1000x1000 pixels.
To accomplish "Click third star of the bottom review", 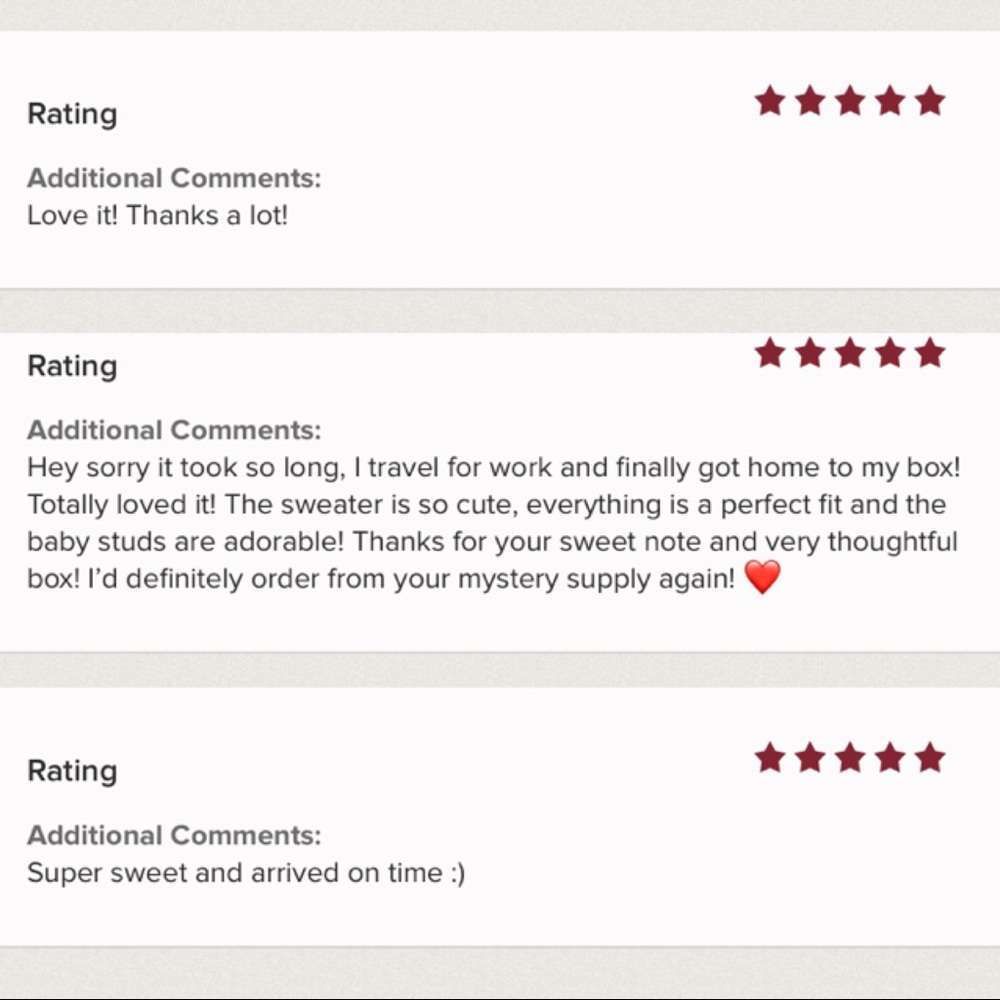I will [850, 758].
